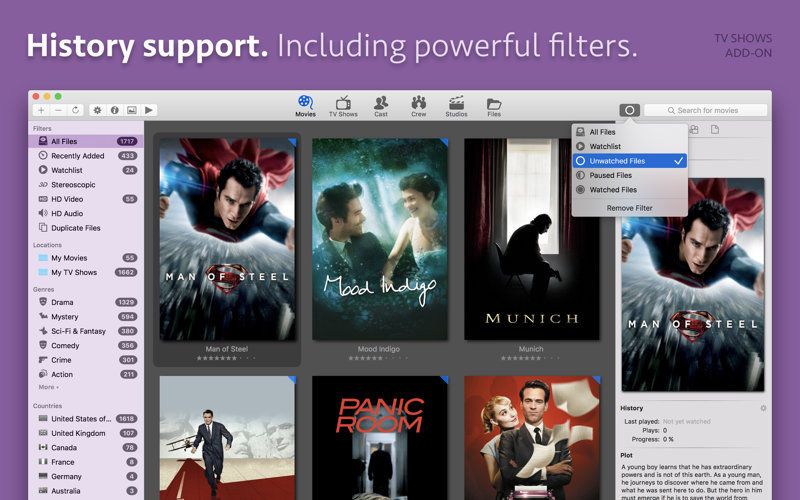Toggle the watch-state filter dropdown button

click(628, 110)
